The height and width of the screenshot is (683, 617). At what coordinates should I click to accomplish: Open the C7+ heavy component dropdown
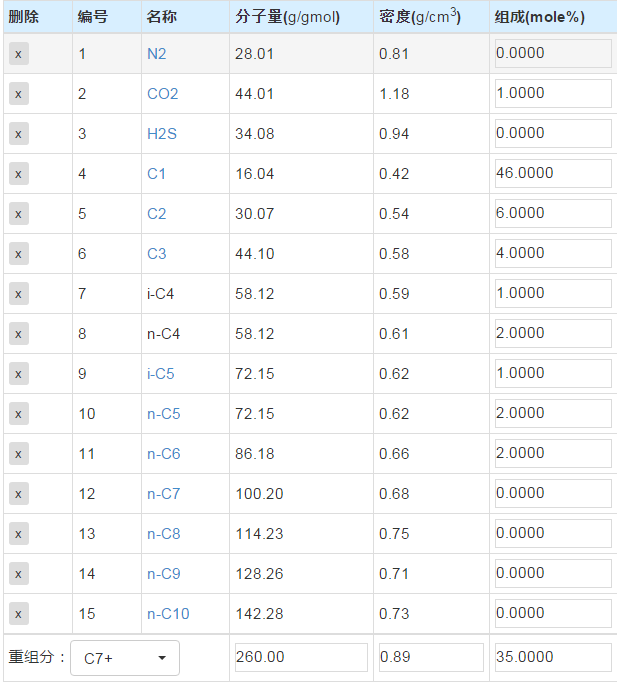(125, 658)
